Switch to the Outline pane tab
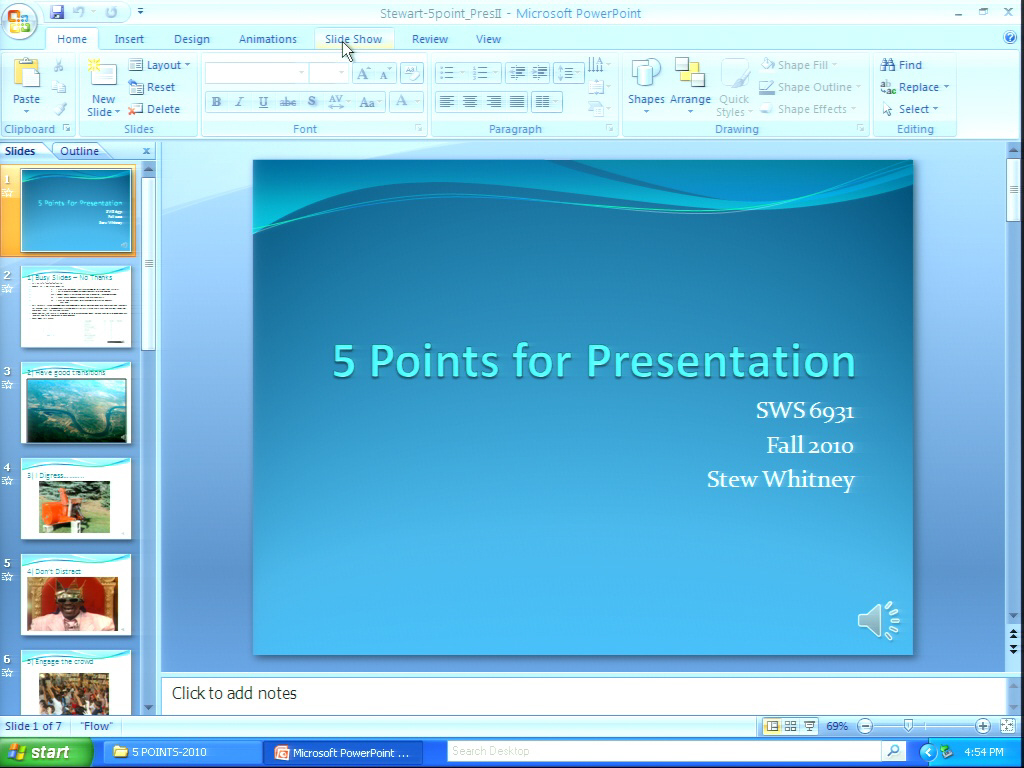Image resolution: width=1024 pixels, height=768 pixels. pos(79,151)
